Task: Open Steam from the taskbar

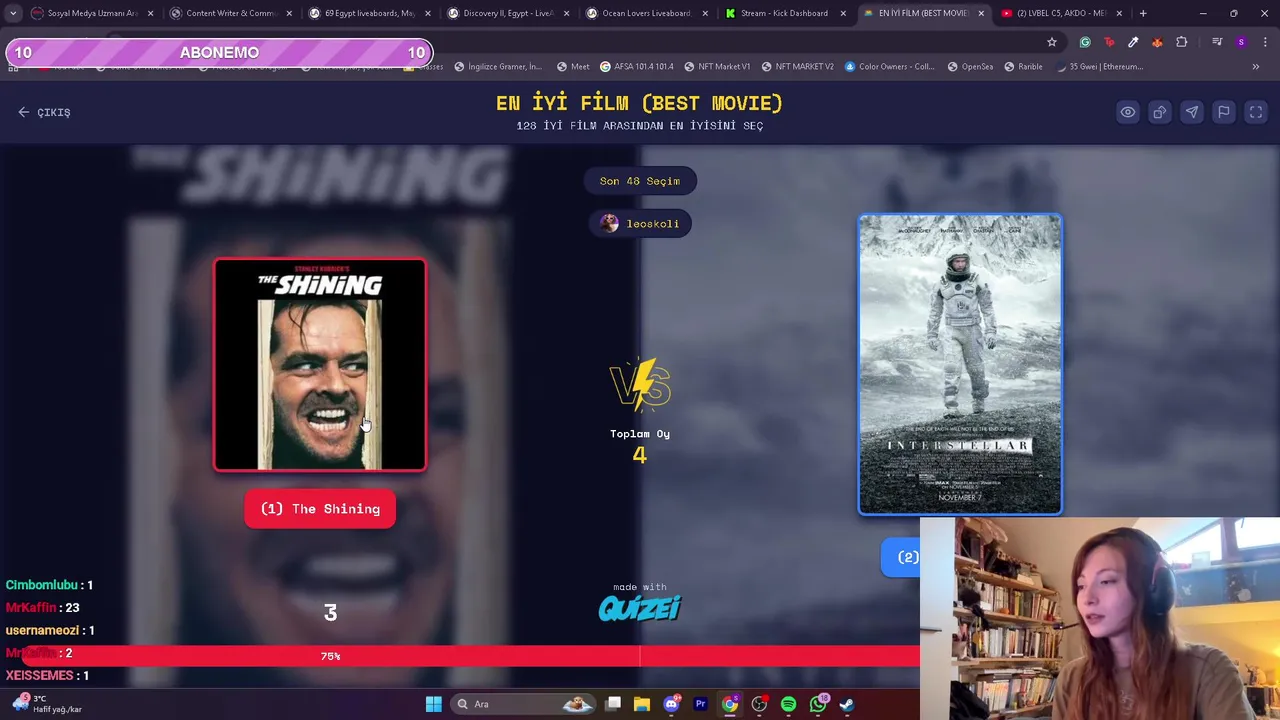Action: (847, 704)
